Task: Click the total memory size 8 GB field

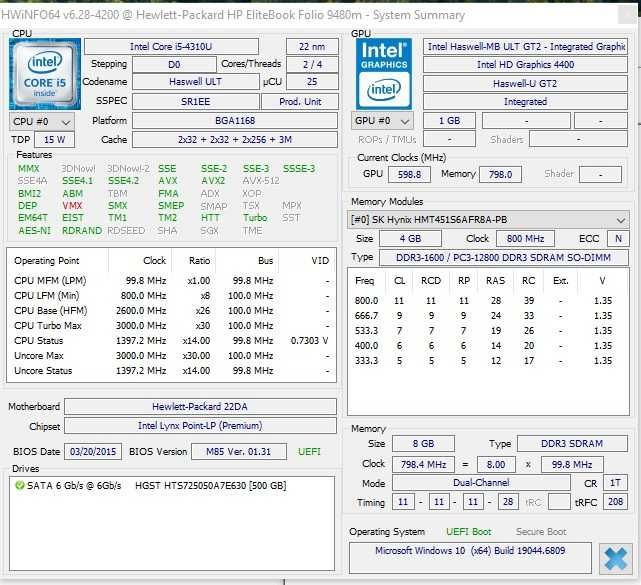Action: [423, 444]
